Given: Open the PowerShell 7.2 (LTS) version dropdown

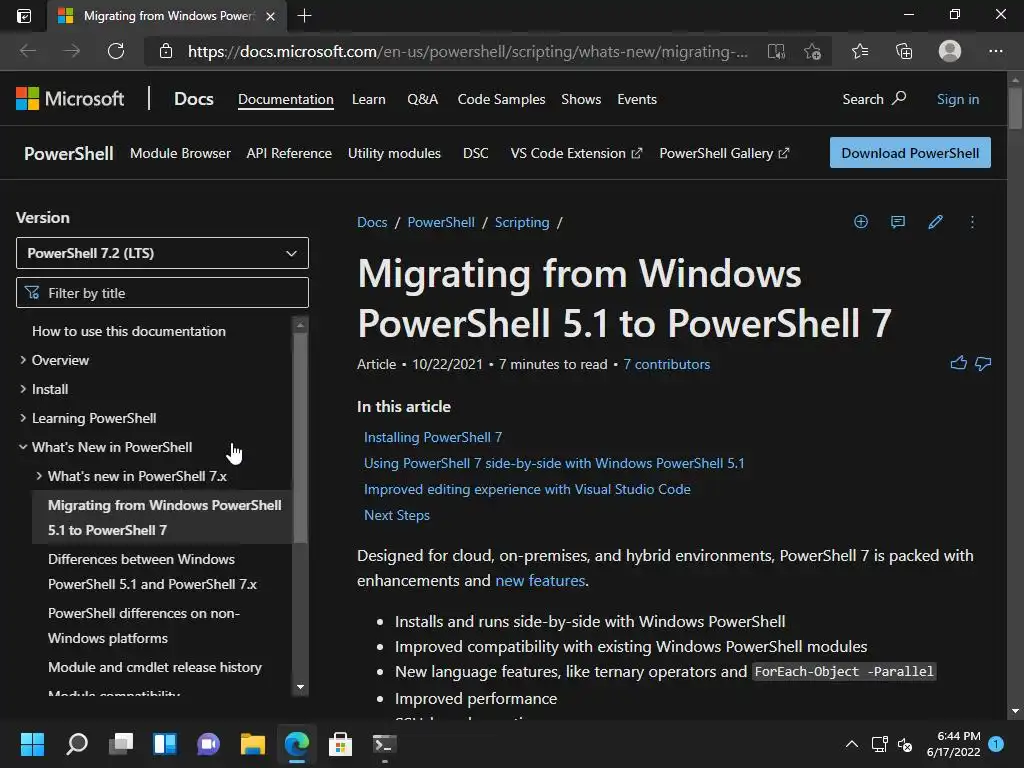Looking at the screenshot, I should [162, 253].
